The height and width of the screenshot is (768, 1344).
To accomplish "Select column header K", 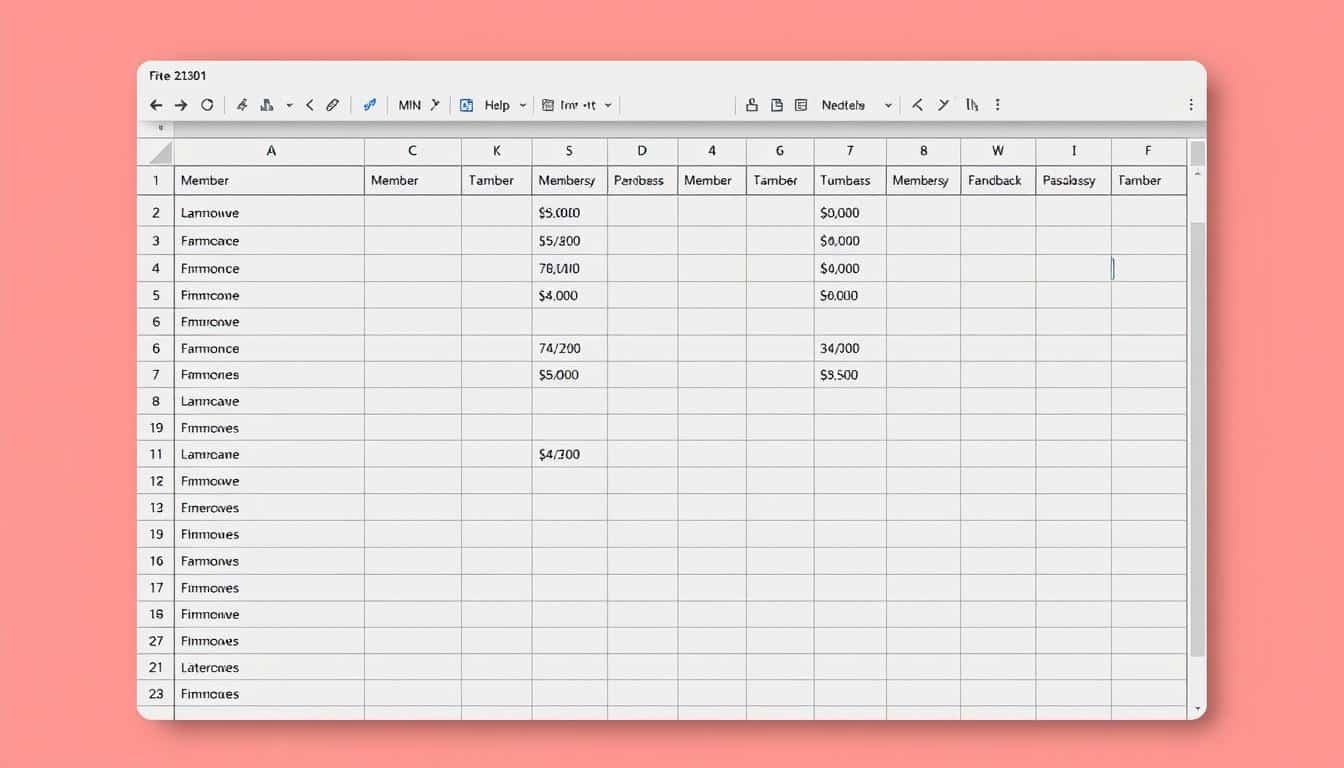I will pos(496,152).
